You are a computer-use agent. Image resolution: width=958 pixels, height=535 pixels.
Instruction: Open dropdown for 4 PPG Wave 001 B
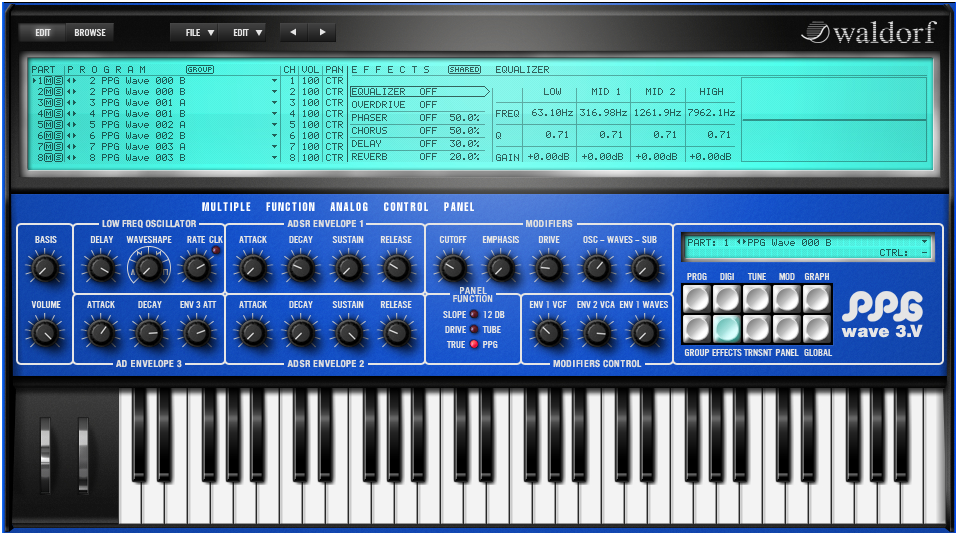click(x=274, y=114)
